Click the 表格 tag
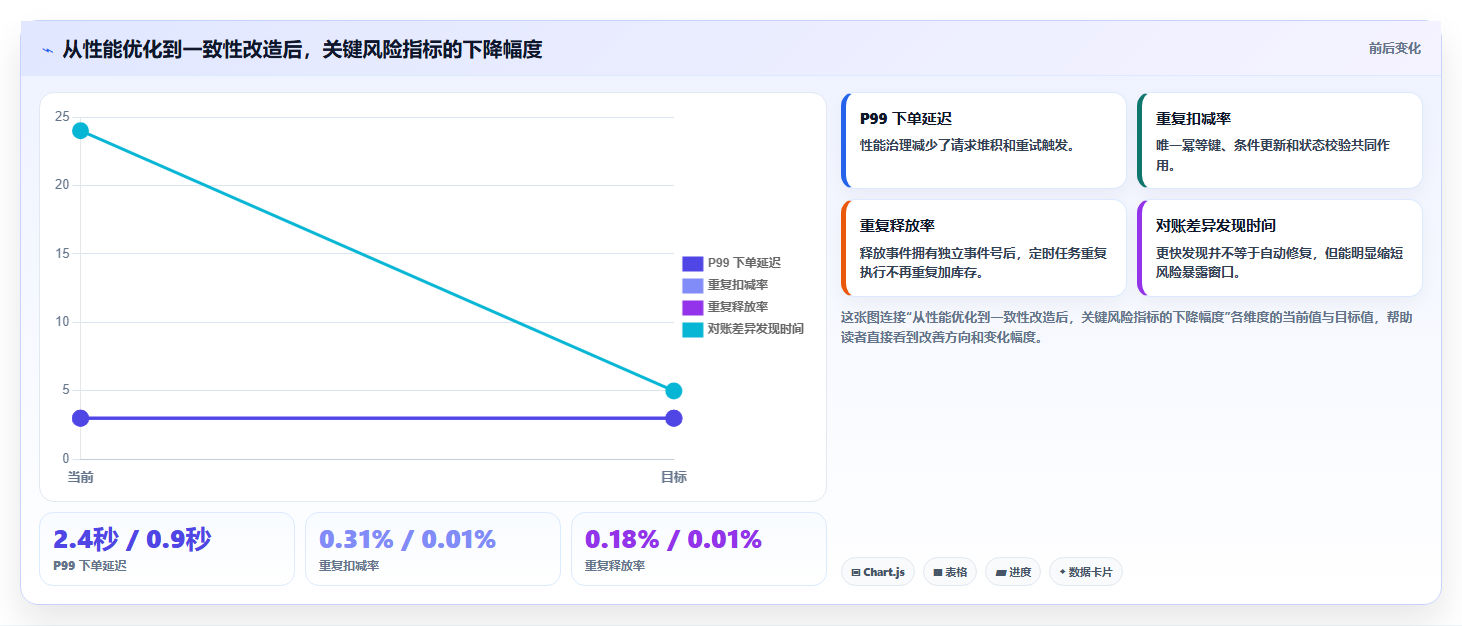Viewport: 1462px width, 626px height. (950, 572)
